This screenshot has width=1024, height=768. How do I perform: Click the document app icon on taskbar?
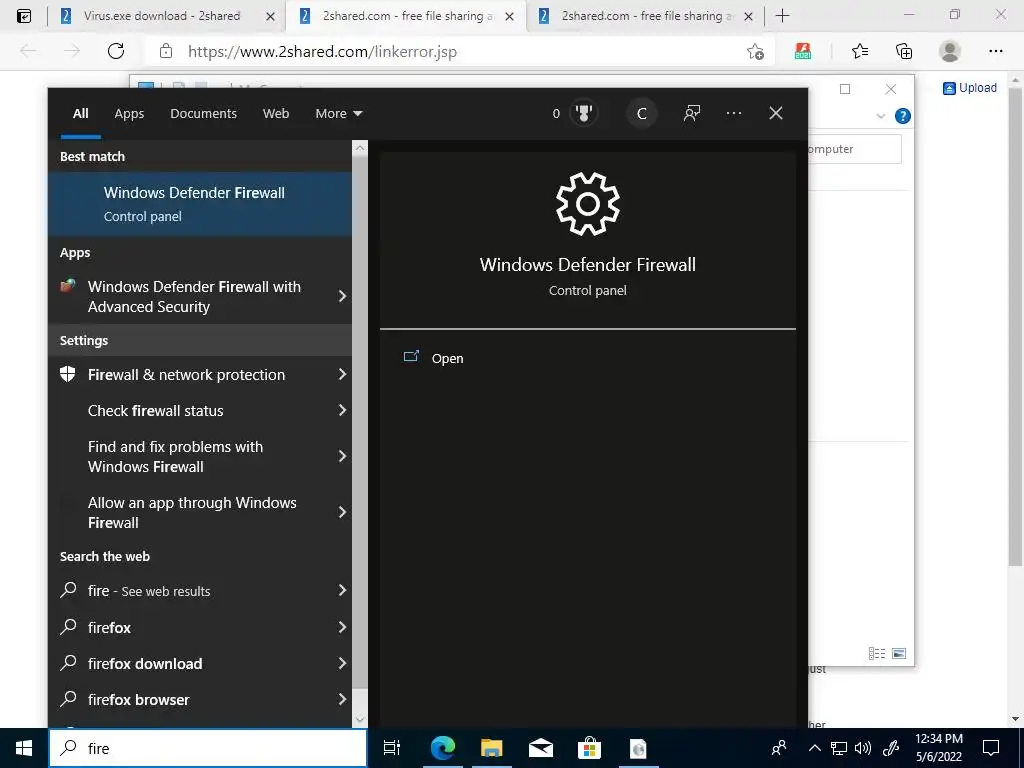pos(638,748)
